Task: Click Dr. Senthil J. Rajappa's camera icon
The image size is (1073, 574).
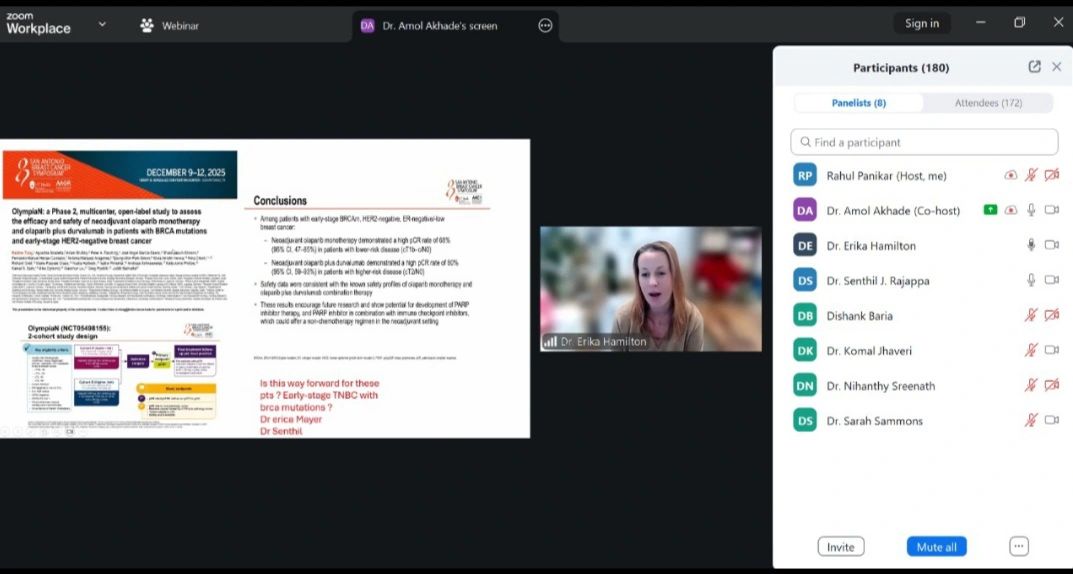Action: pos(1051,280)
